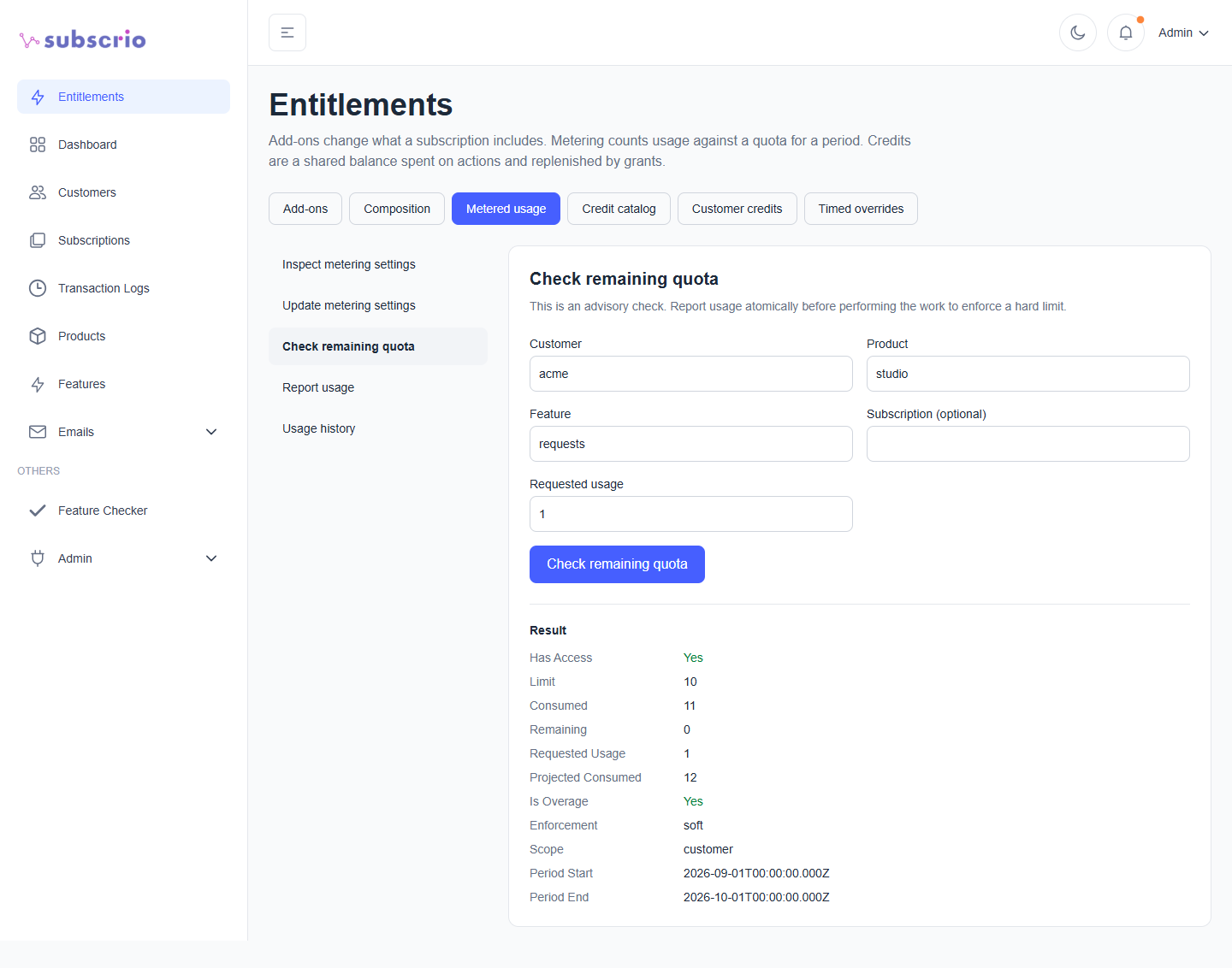This screenshot has width=1232, height=968.
Task: Click the blue Check remaining quota button
Action: tap(617, 564)
